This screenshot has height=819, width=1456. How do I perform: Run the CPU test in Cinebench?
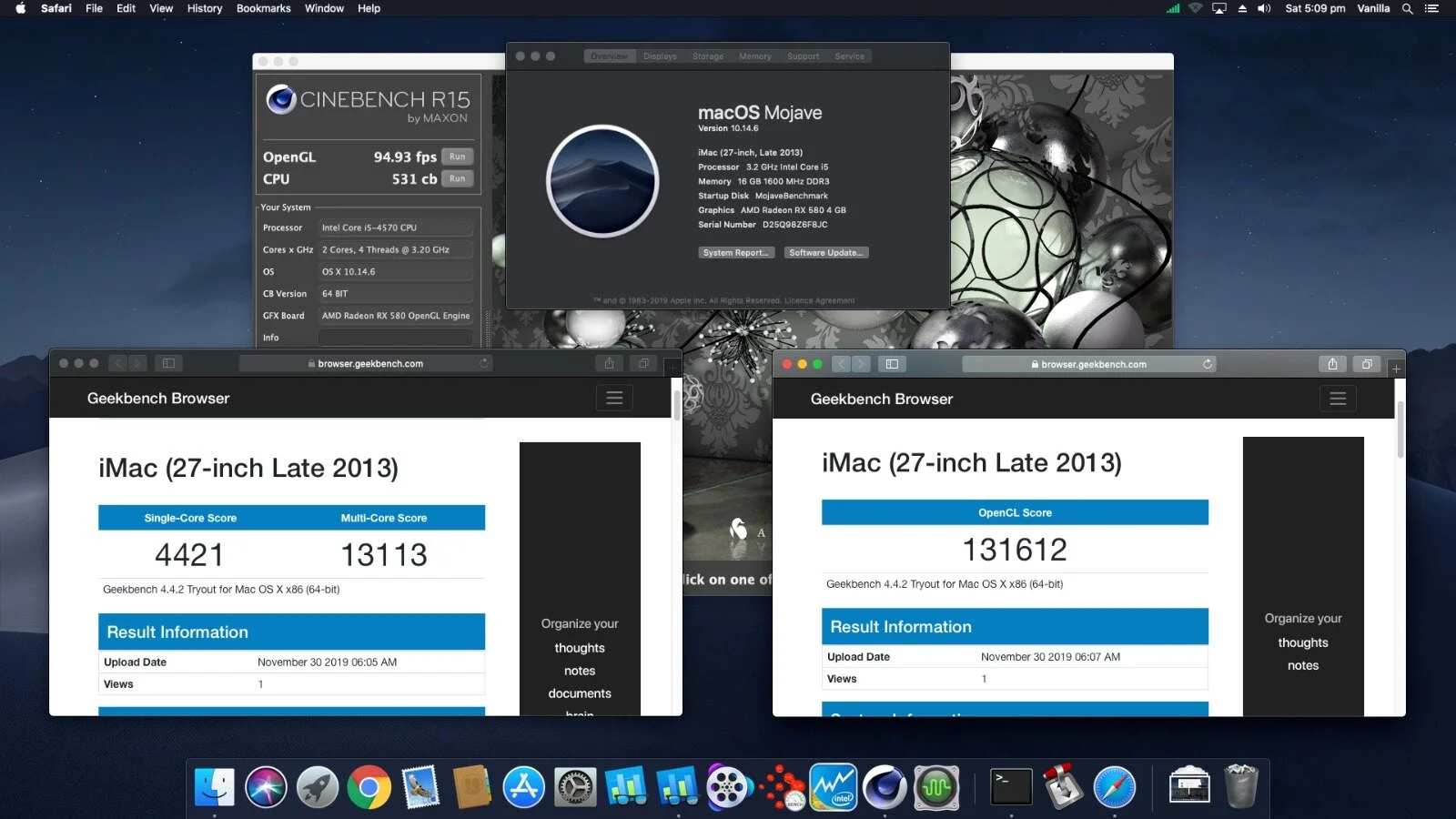coord(458,178)
